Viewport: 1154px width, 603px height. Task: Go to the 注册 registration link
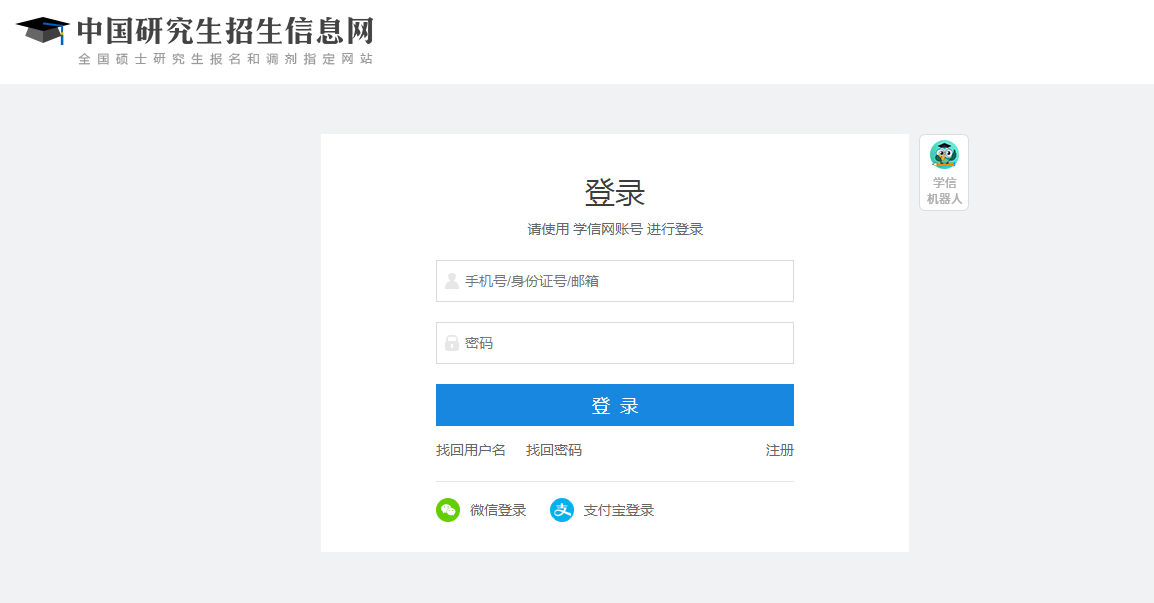click(x=780, y=450)
